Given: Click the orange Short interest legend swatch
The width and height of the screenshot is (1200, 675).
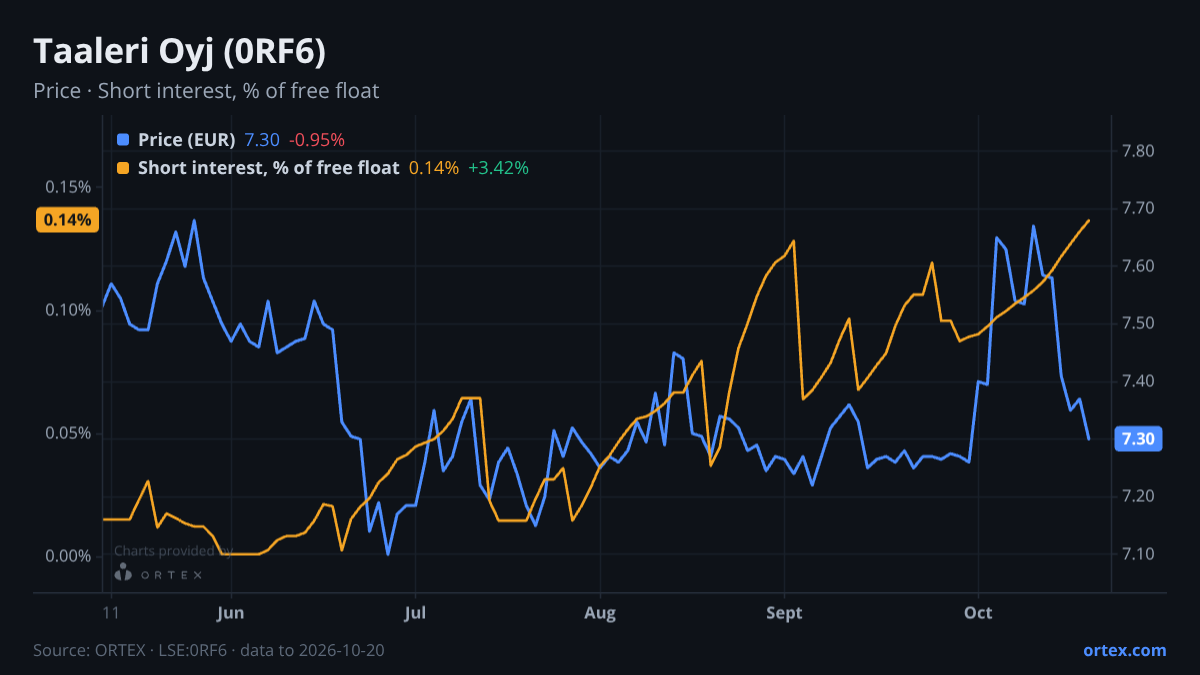Looking at the screenshot, I should 123,168.
